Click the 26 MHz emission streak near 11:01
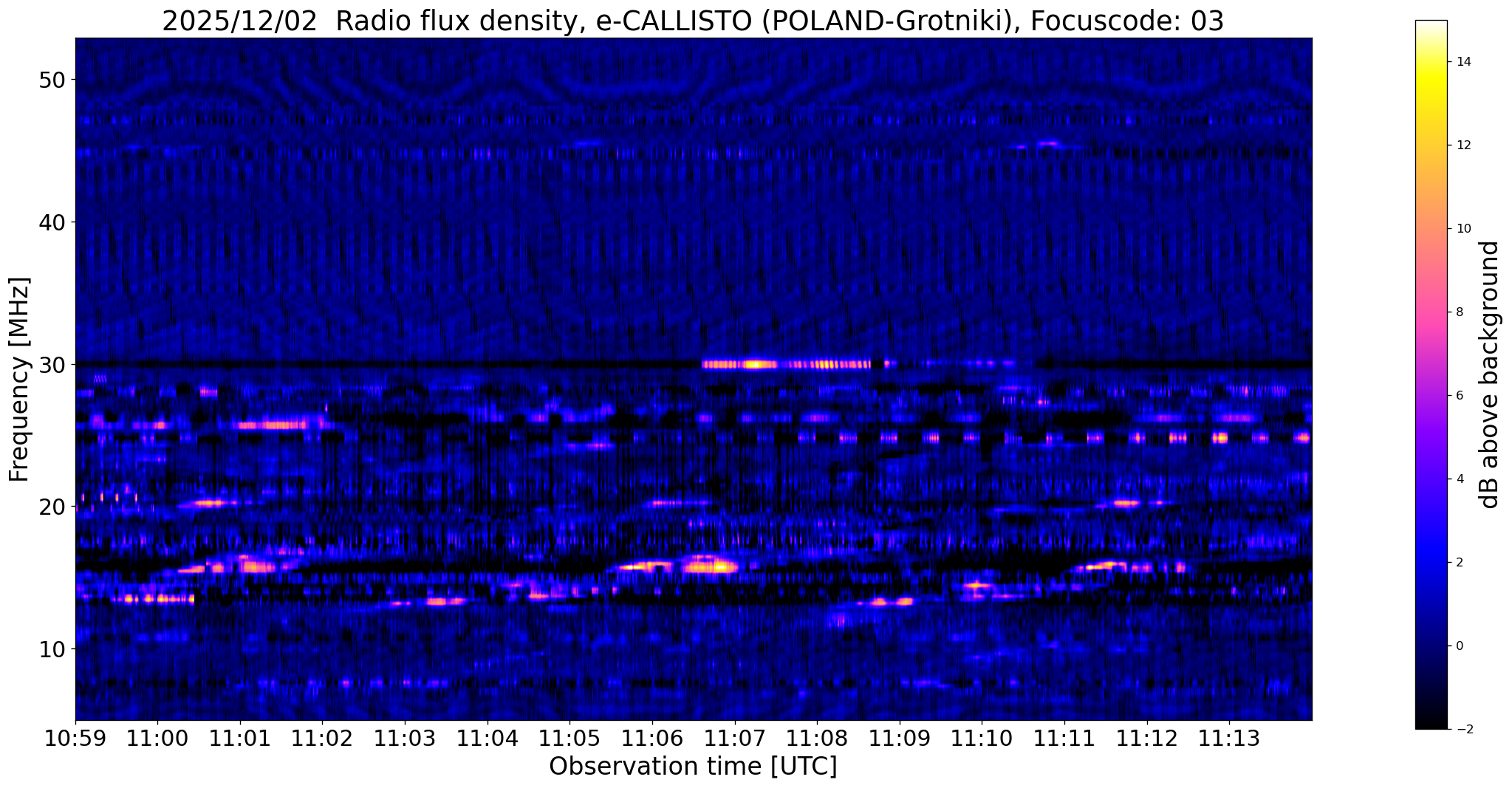The width and height of the screenshot is (1512, 788). pyautogui.click(x=272, y=425)
